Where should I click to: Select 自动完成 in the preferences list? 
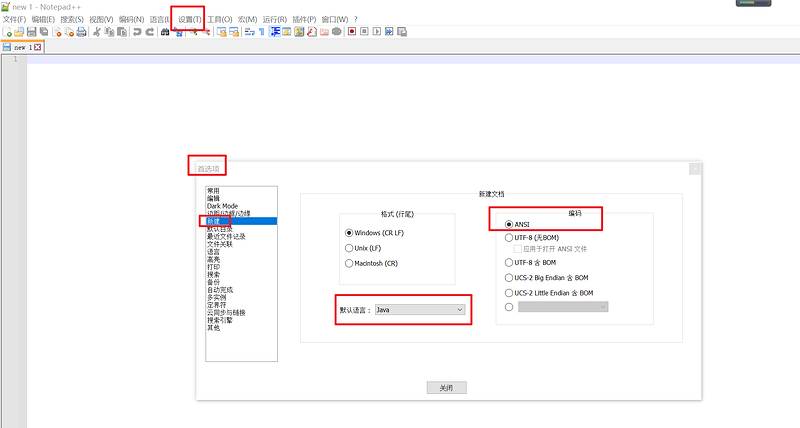[x=219, y=290]
